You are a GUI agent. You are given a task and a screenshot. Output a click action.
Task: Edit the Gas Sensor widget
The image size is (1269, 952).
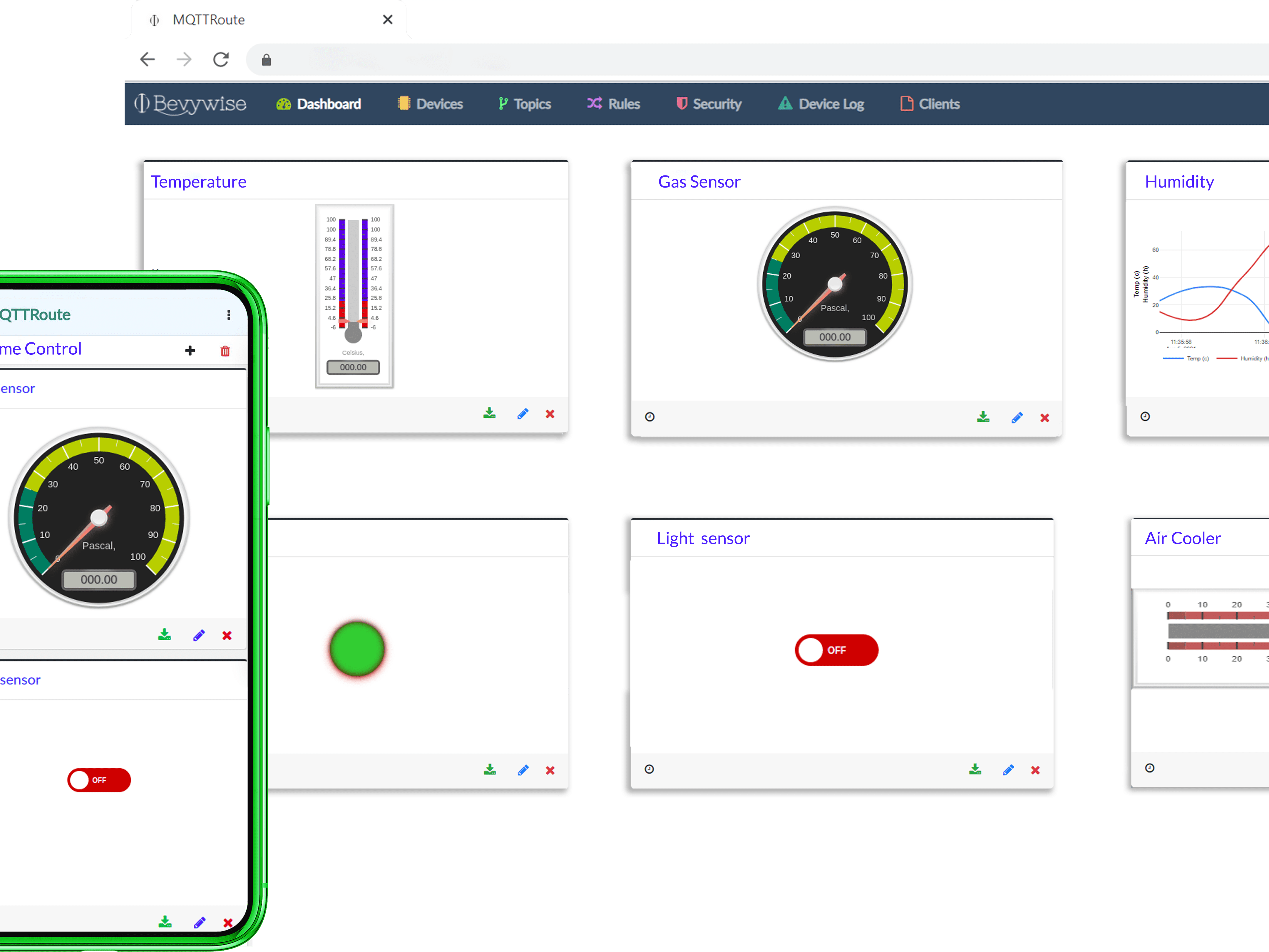(x=1017, y=417)
